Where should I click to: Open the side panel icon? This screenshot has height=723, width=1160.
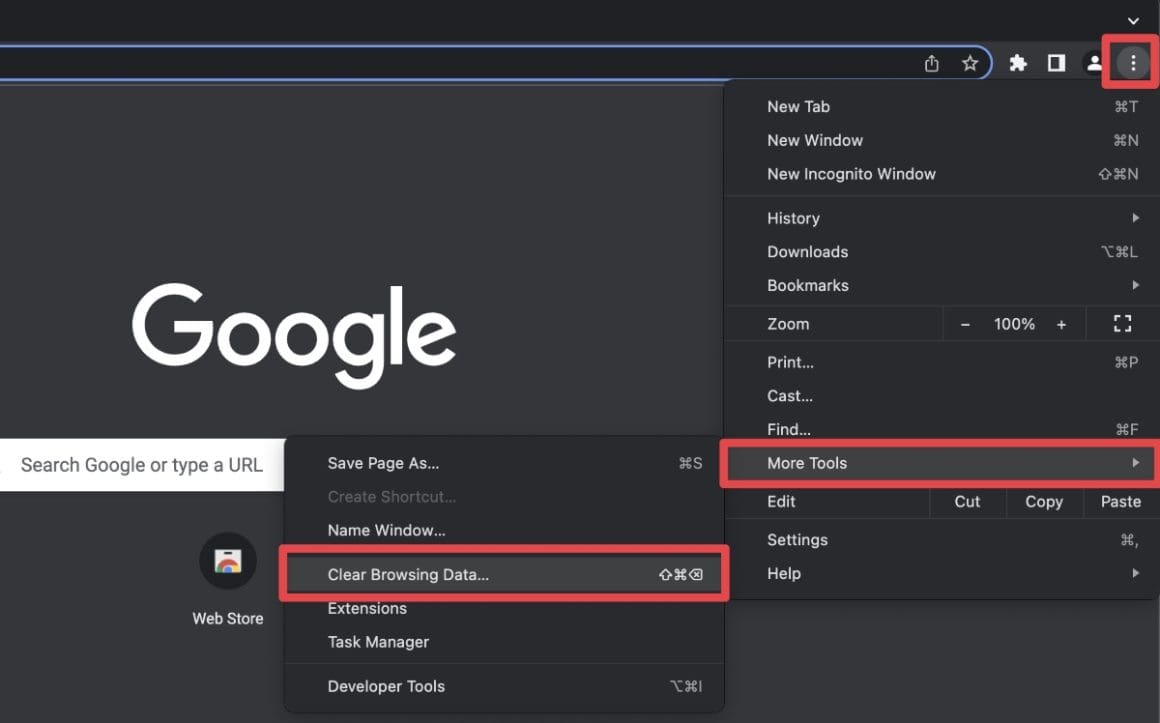[x=1056, y=62]
